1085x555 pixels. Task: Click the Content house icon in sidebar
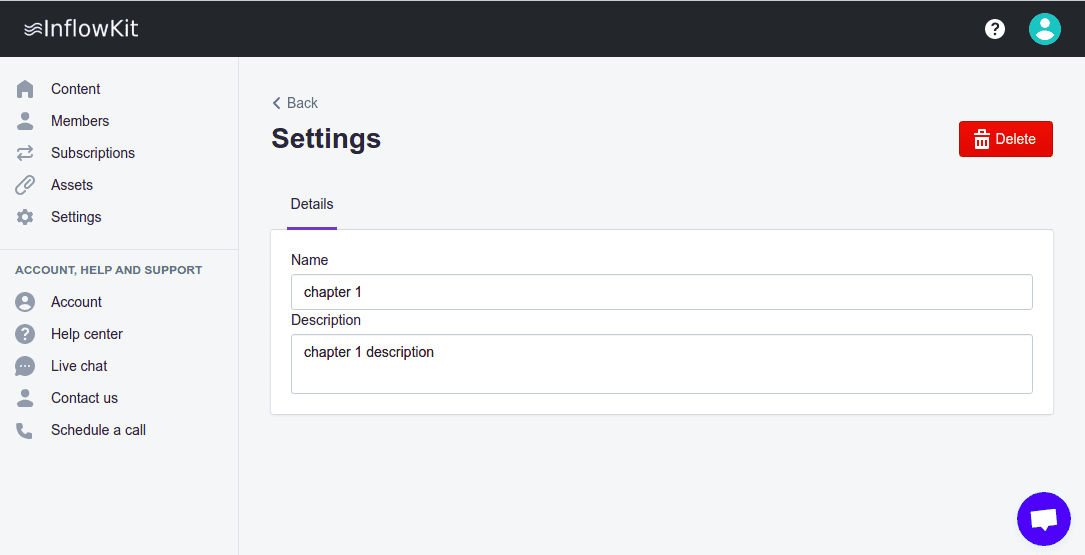coord(25,89)
